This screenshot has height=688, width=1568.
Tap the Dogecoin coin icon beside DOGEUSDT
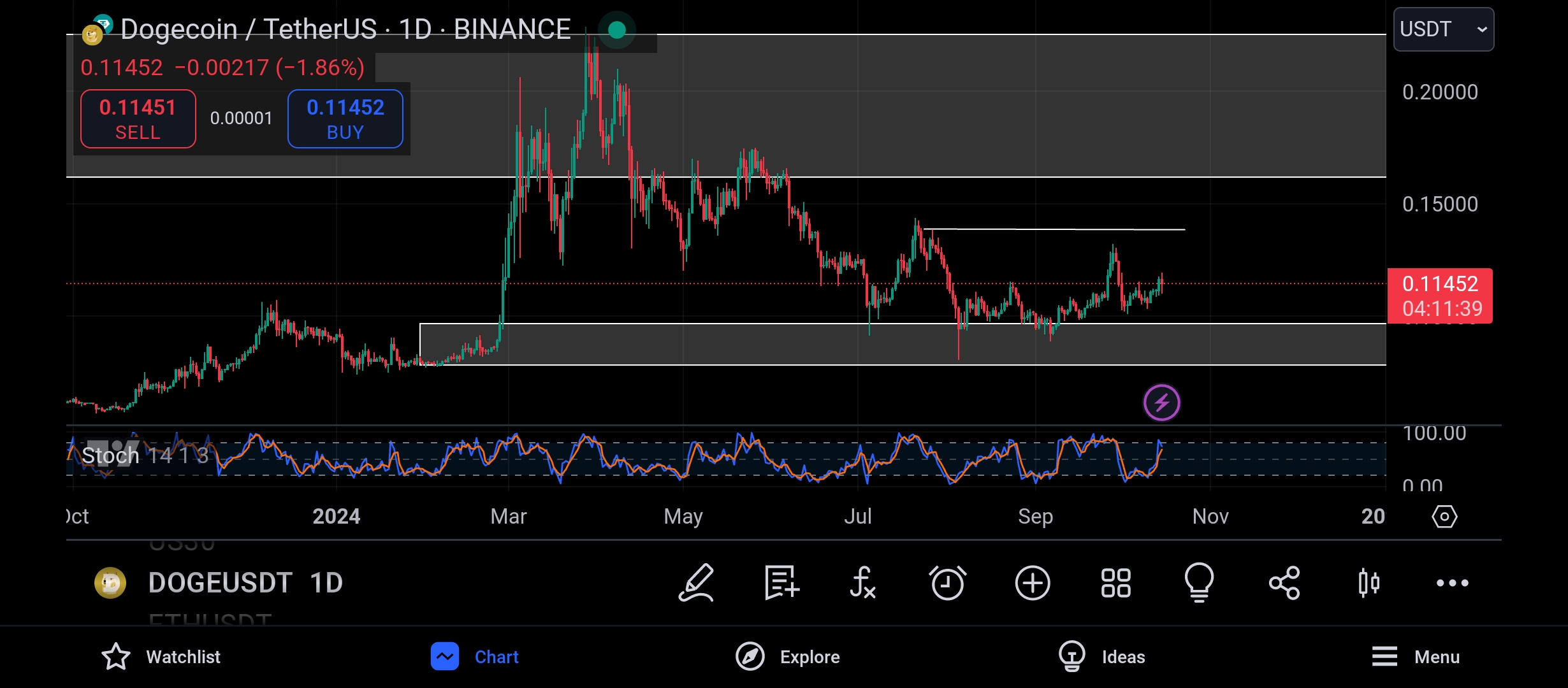click(x=110, y=583)
